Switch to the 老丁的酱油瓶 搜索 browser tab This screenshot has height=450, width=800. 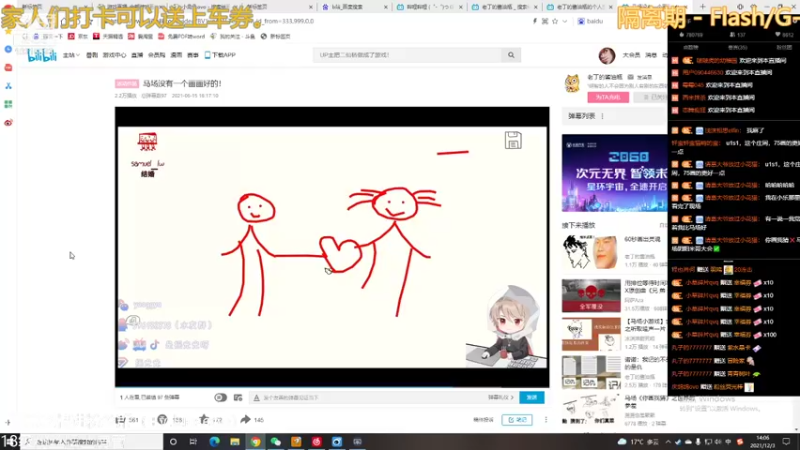point(504,7)
